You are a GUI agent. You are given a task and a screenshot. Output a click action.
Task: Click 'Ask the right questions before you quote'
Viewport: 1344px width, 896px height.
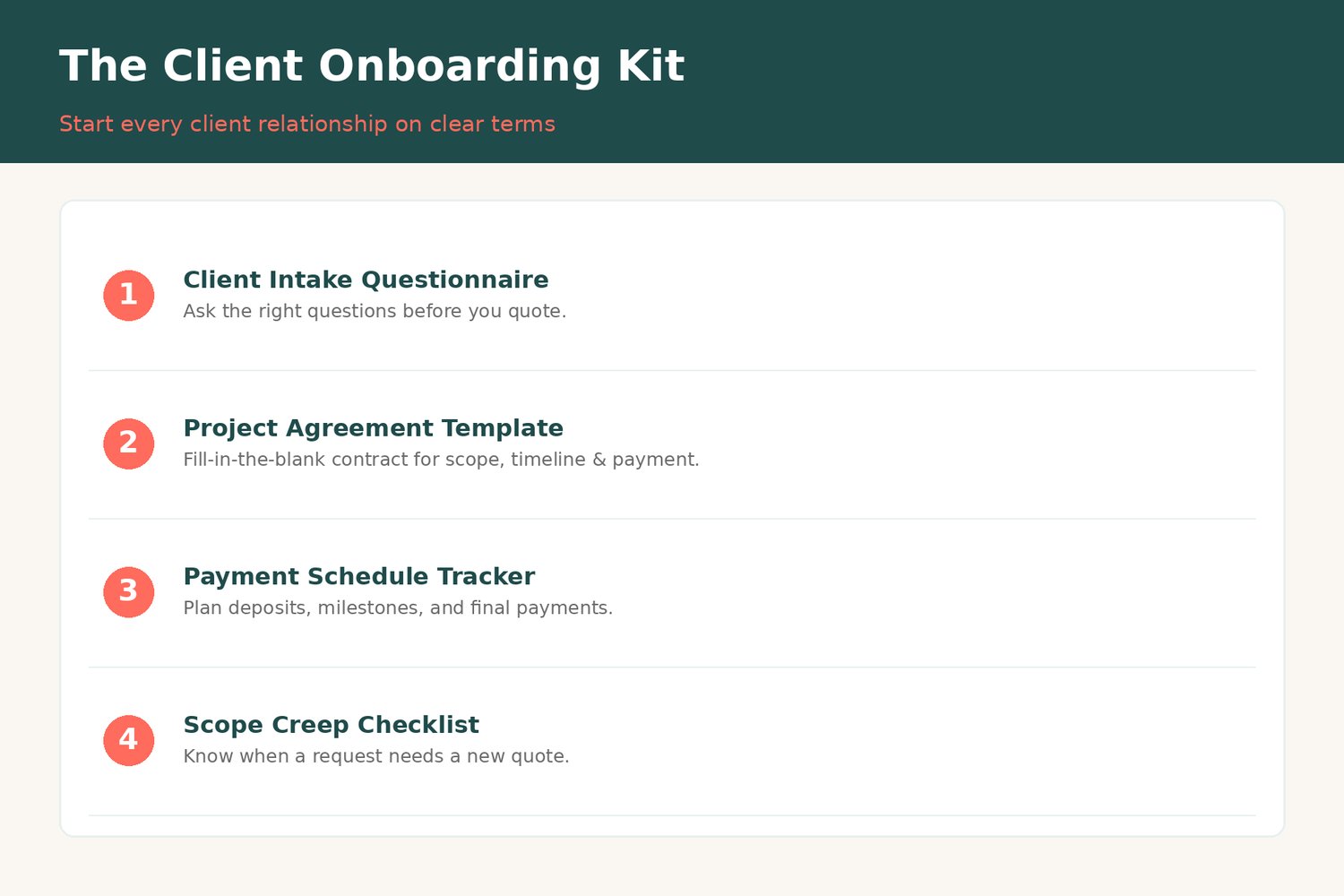click(375, 311)
